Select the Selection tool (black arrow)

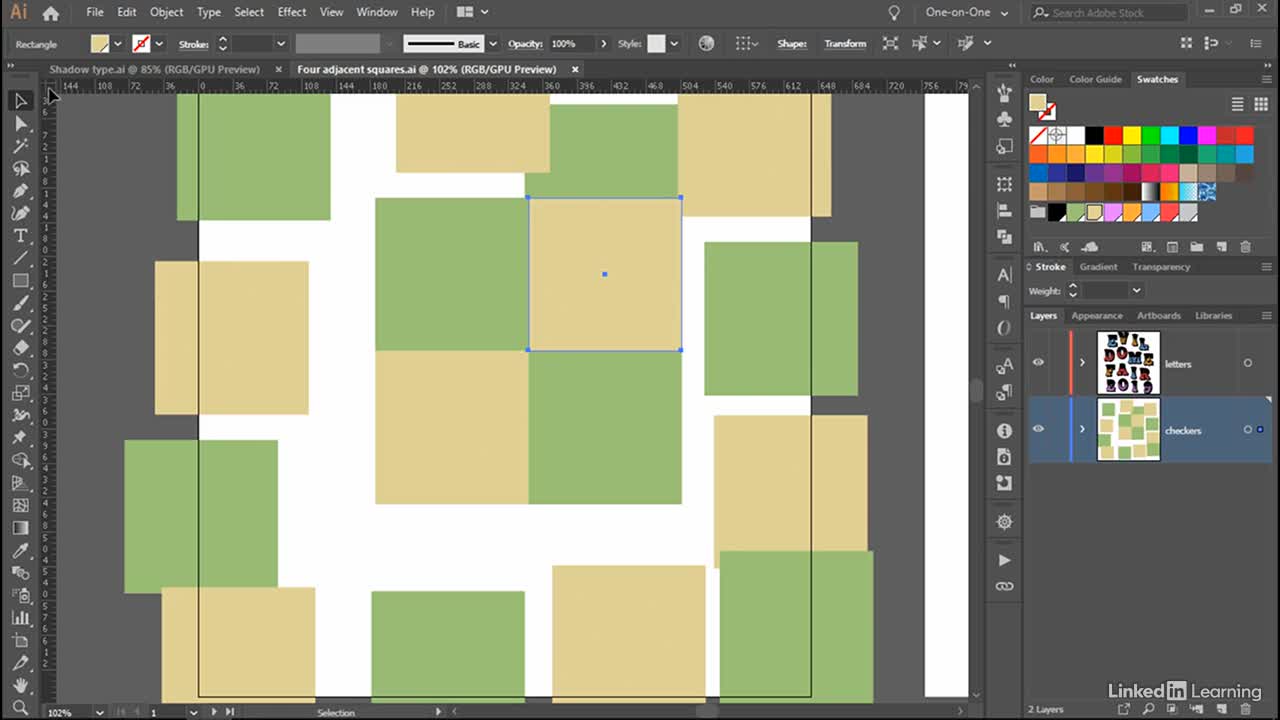point(20,101)
